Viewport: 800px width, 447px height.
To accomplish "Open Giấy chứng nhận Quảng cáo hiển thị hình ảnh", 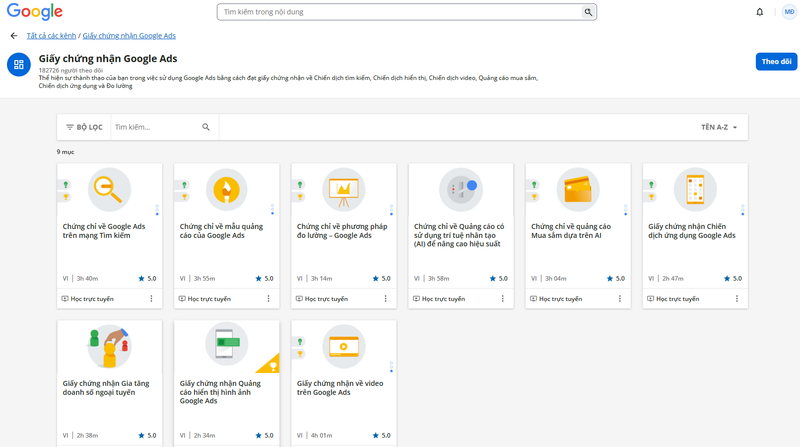I will (x=220, y=392).
